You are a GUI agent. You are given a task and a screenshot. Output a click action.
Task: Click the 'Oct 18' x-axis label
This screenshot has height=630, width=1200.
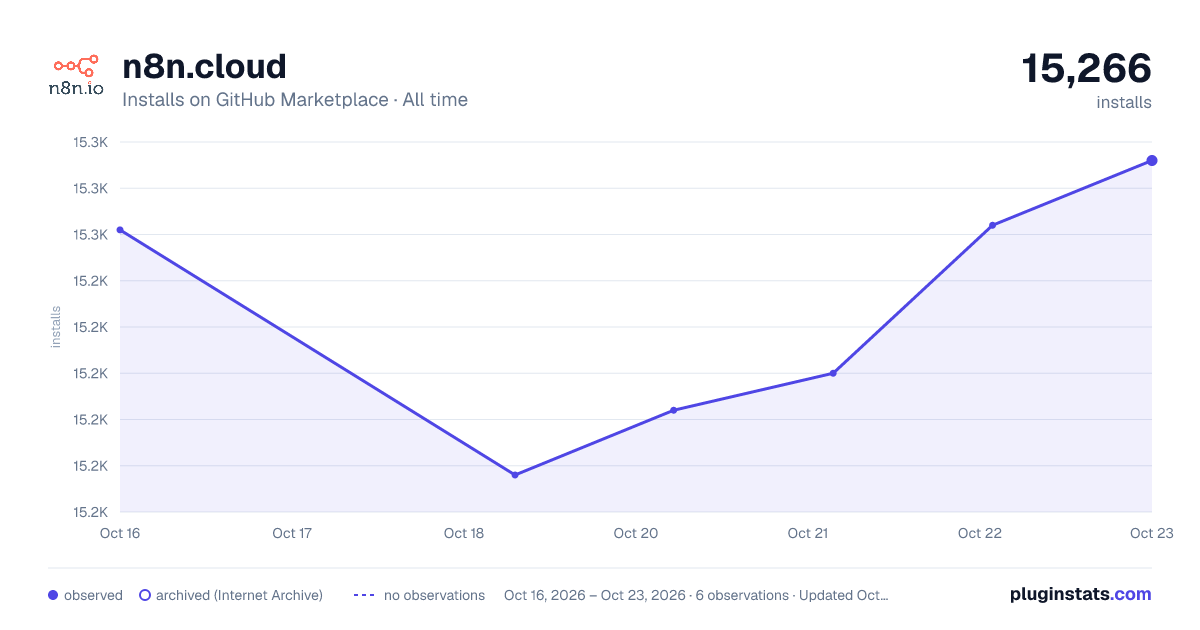[x=464, y=533]
